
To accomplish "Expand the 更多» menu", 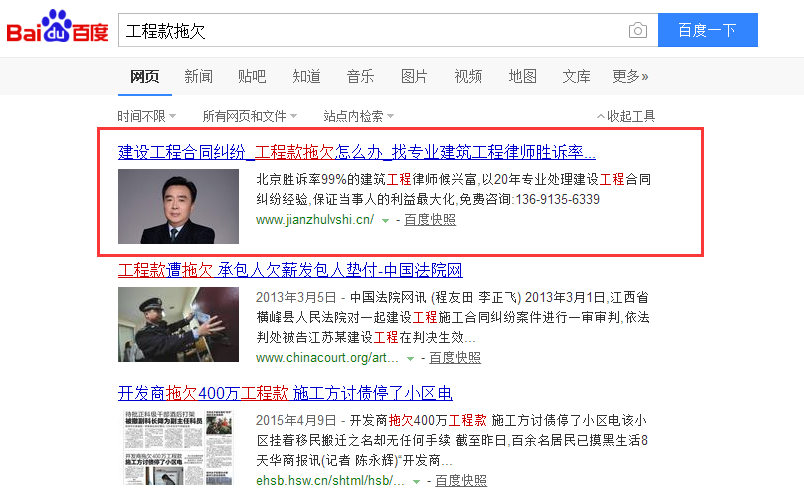I will point(630,76).
